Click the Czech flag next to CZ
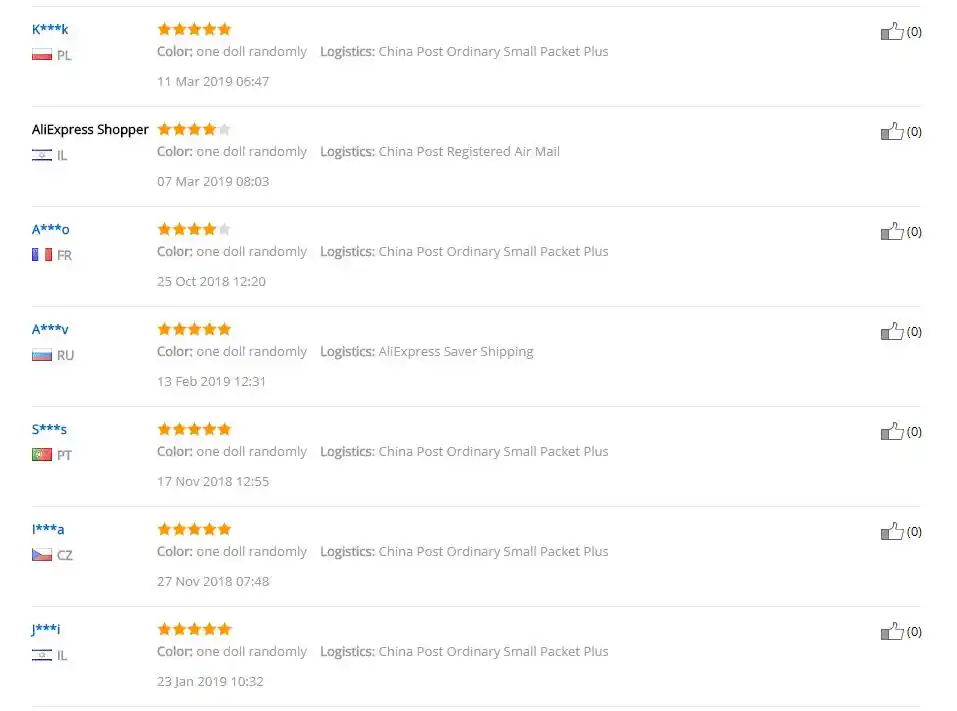 [42, 555]
